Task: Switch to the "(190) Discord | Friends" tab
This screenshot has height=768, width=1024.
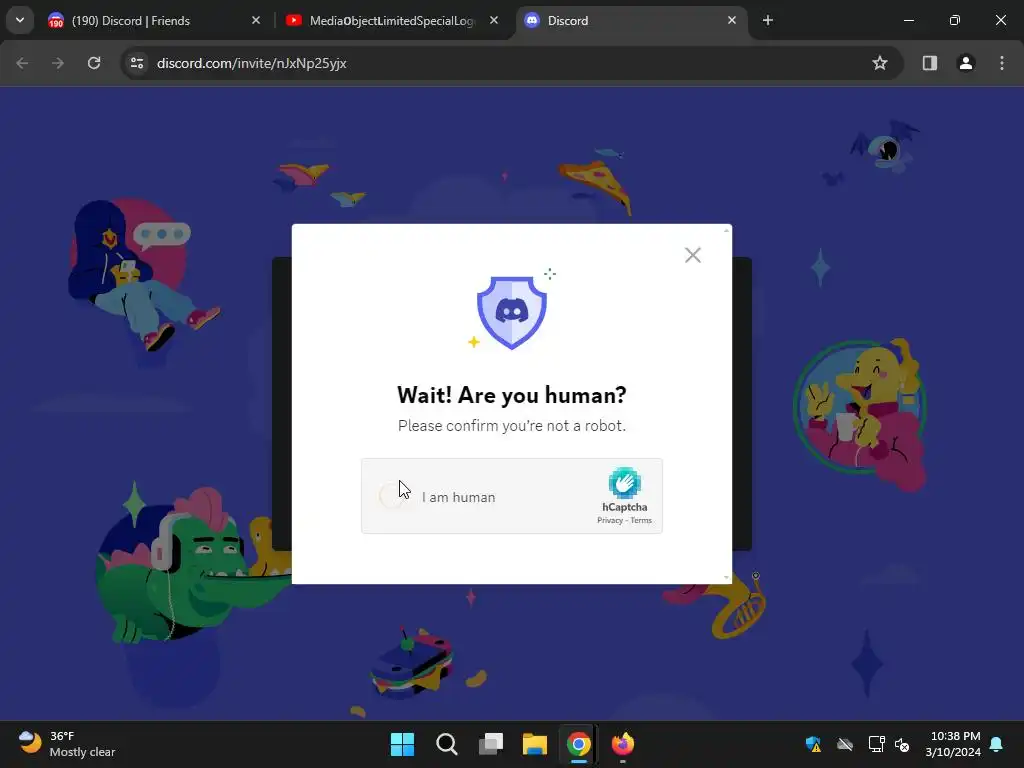Action: click(x=155, y=21)
